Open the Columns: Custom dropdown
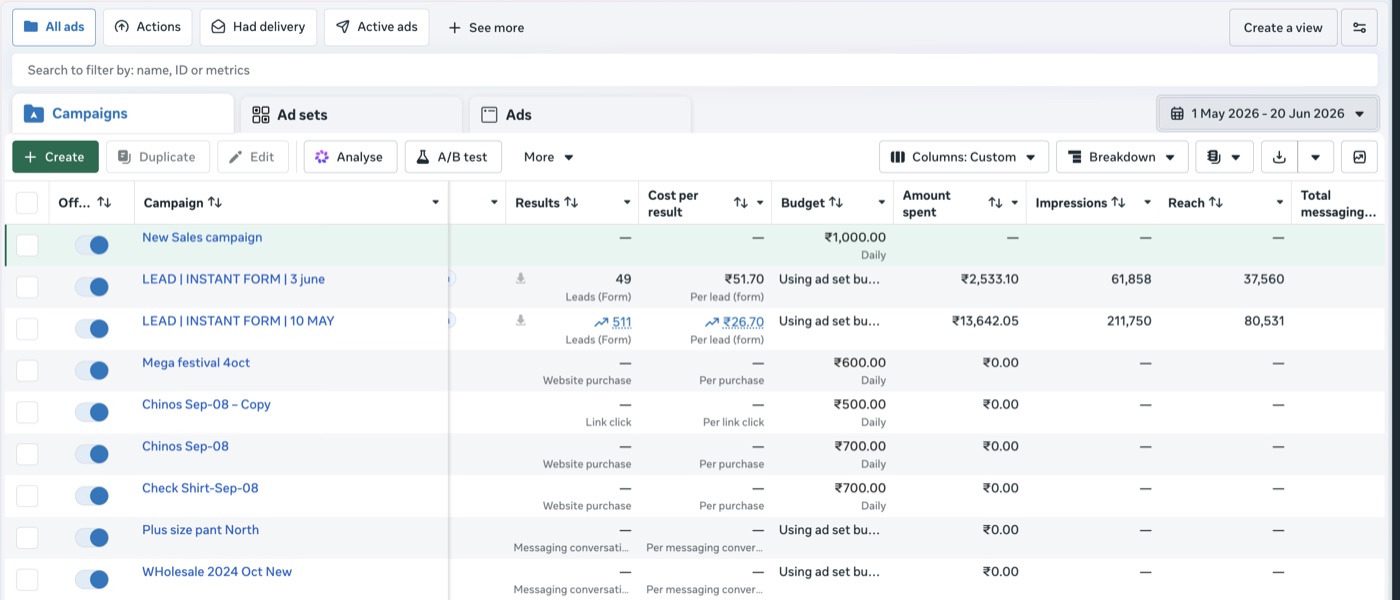 tap(964, 157)
